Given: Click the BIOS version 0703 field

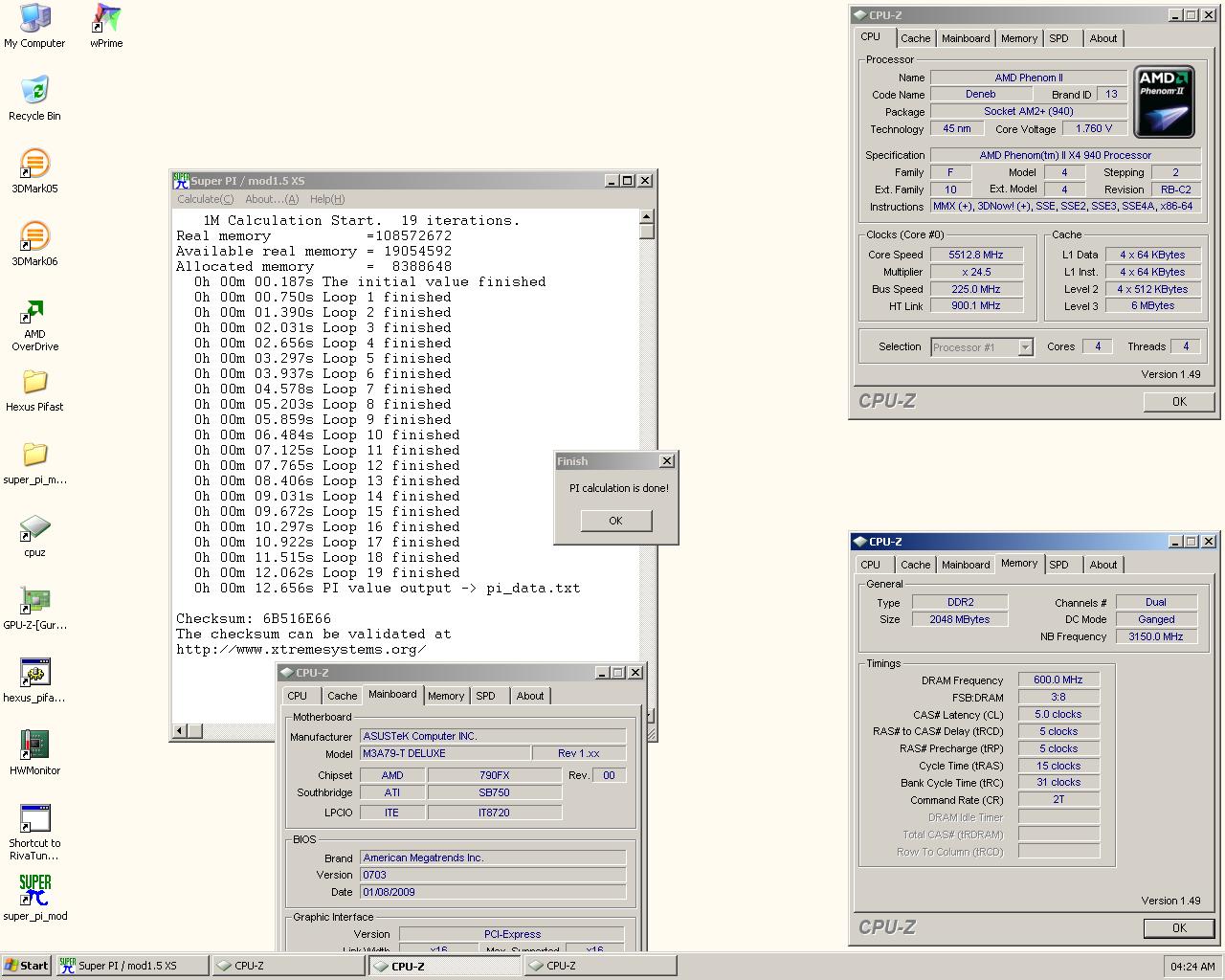Looking at the screenshot, I should (493, 875).
